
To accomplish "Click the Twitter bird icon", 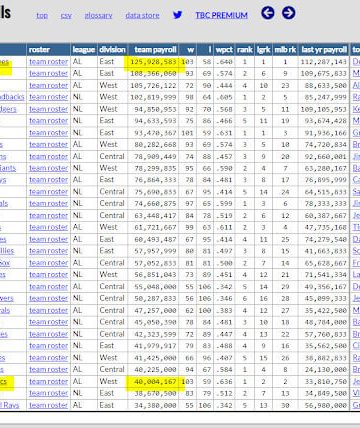I will pyautogui.click(x=178, y=15).
